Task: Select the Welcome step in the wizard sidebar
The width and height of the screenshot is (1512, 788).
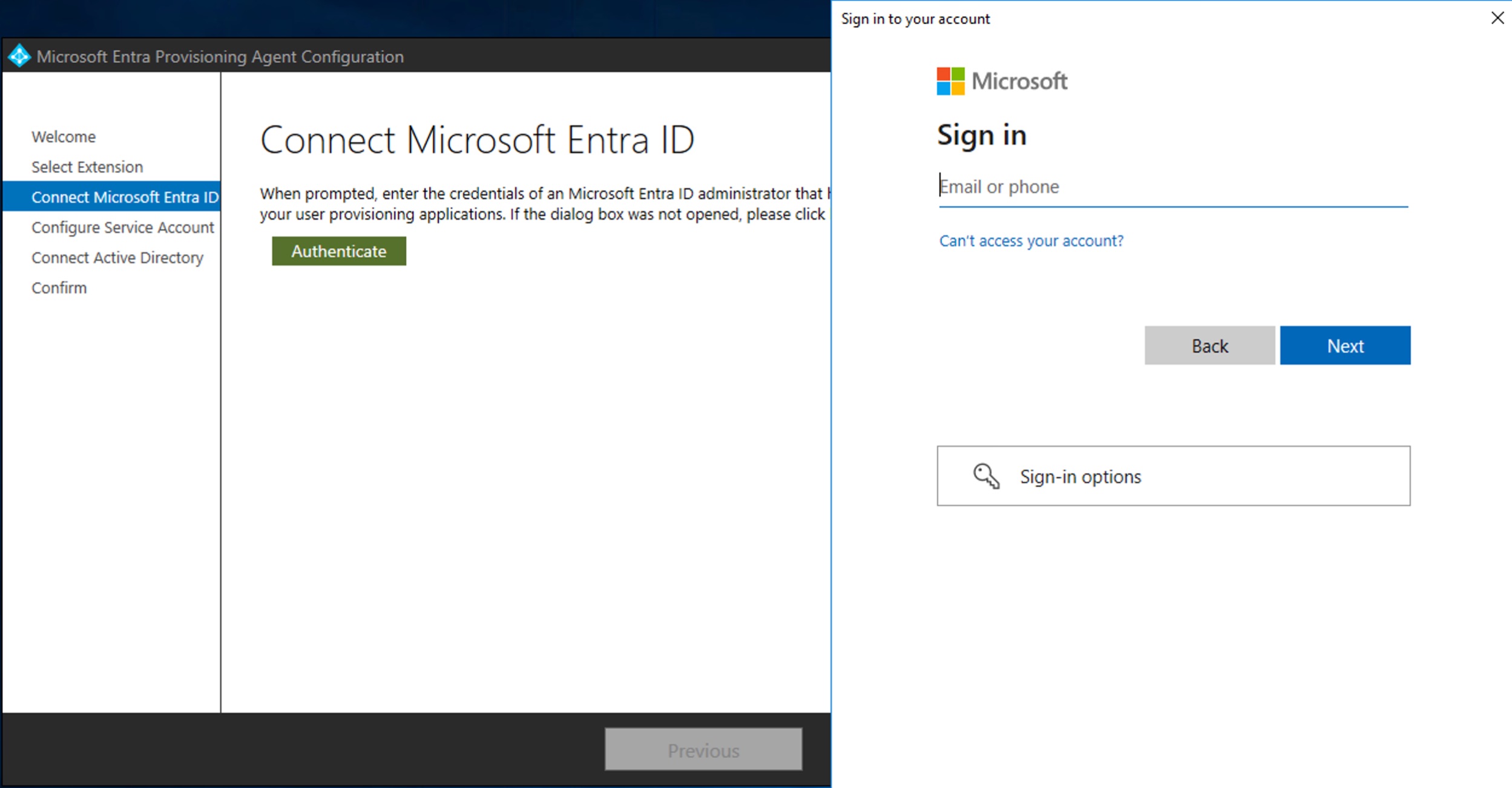Action: pos(63,136)
